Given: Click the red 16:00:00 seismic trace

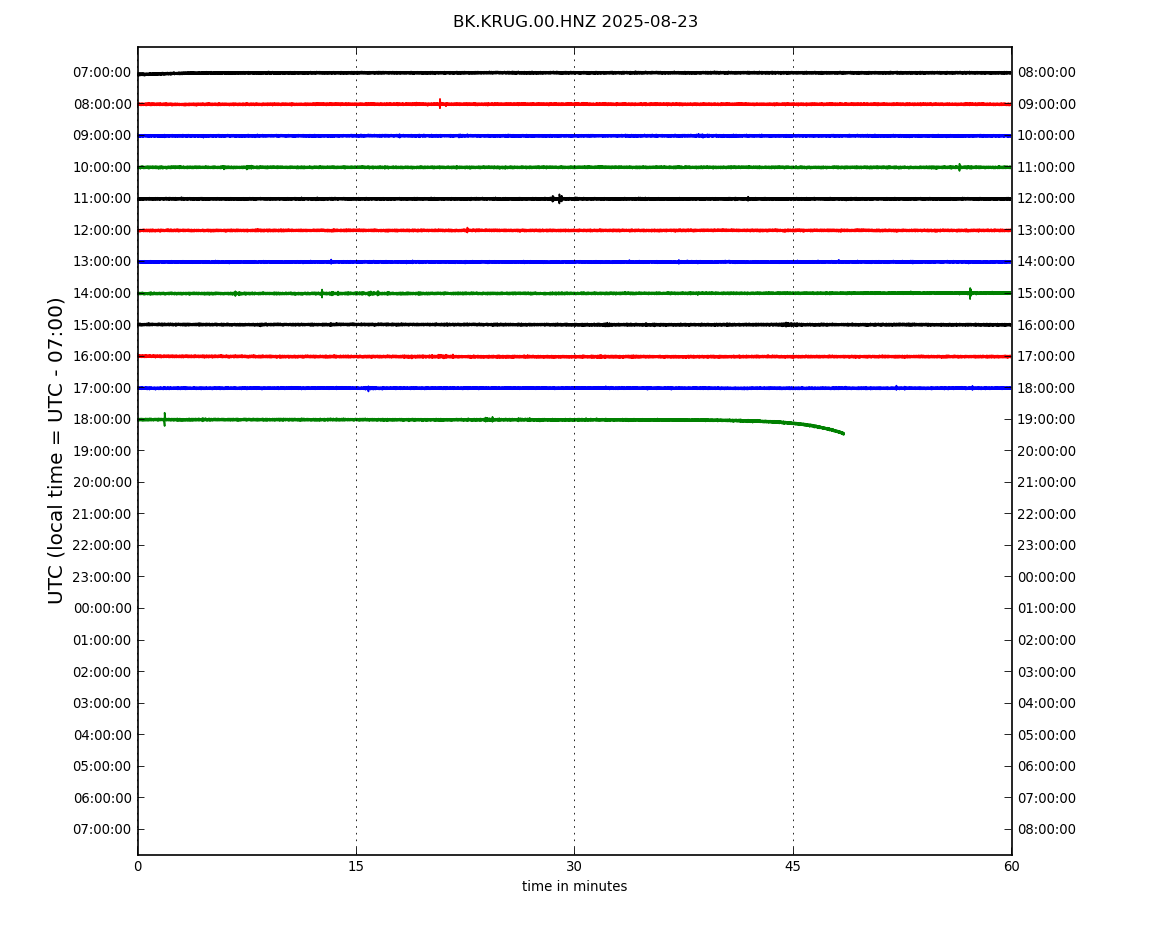Looking at the screenshot, I should (x=574, y=357).
